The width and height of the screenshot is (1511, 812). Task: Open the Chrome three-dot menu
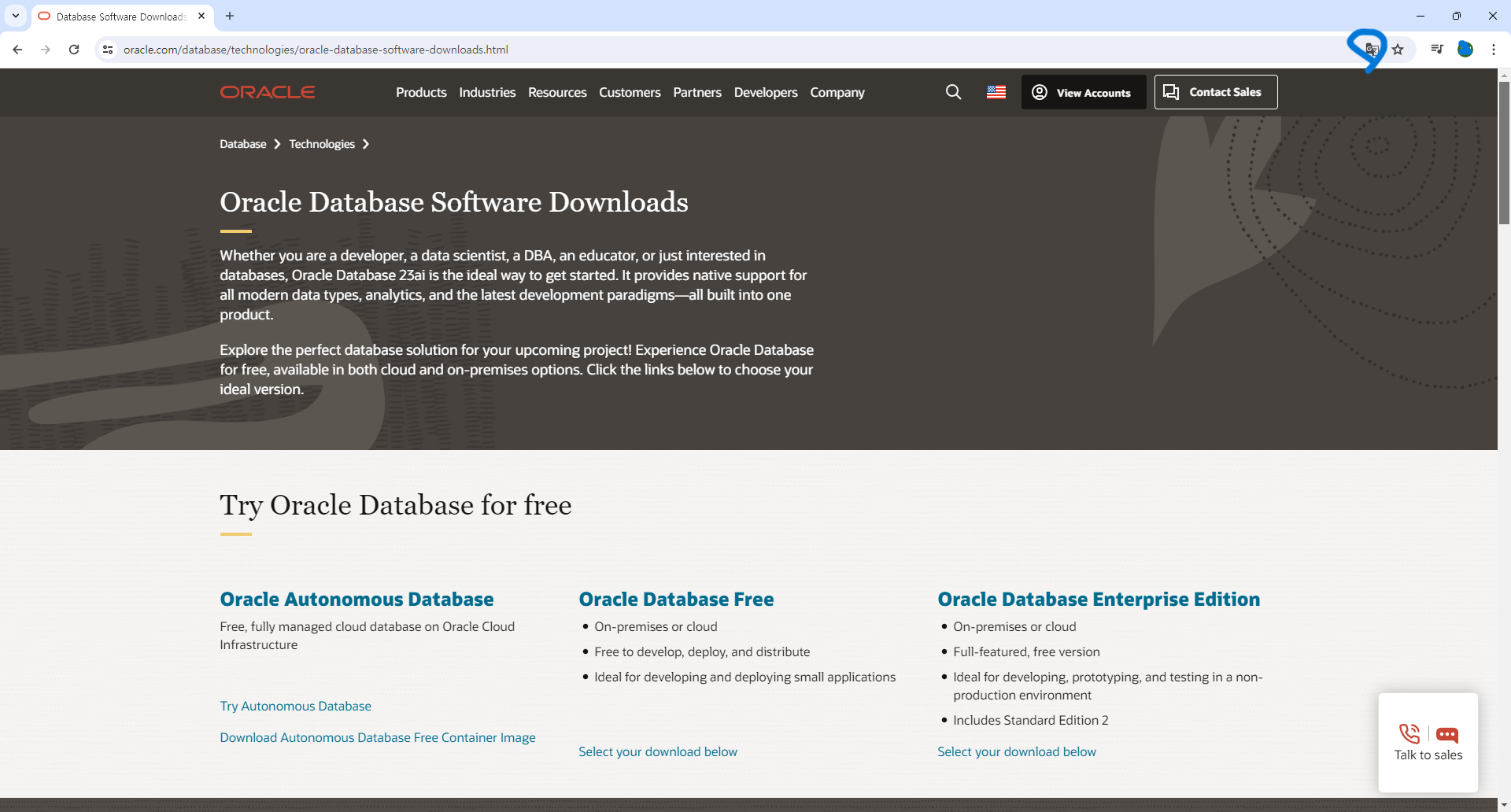tap(1494, 50)
